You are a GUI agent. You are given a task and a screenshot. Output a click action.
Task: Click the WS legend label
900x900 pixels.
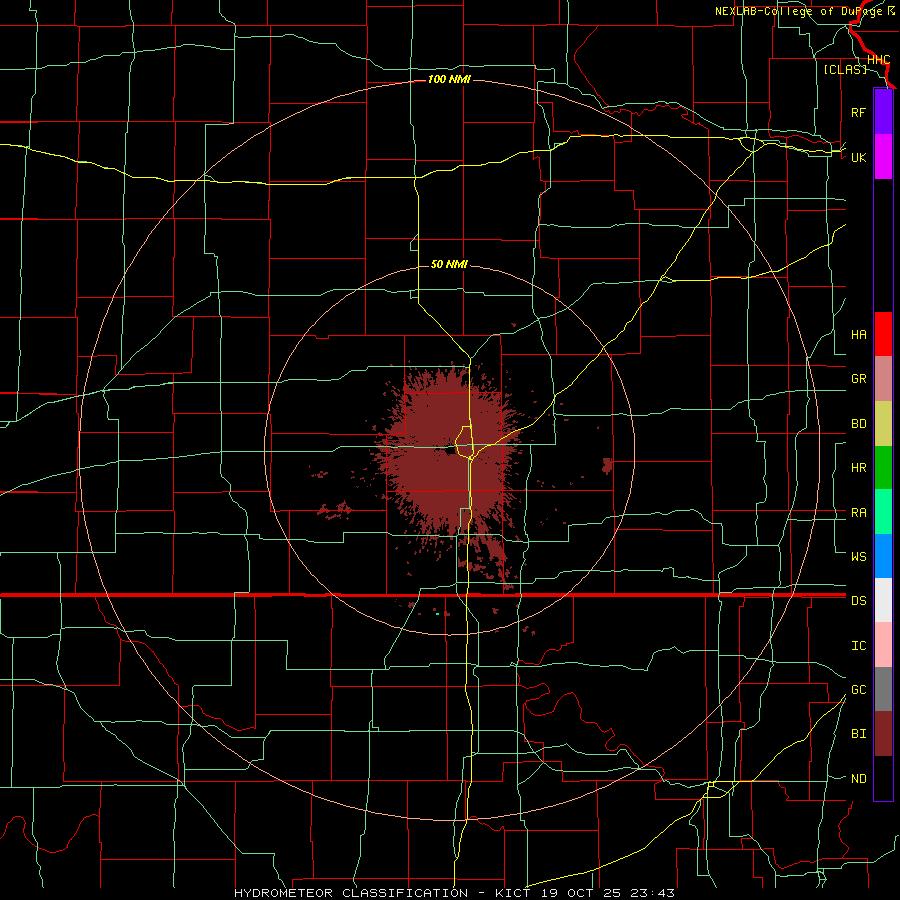[858, 557]
